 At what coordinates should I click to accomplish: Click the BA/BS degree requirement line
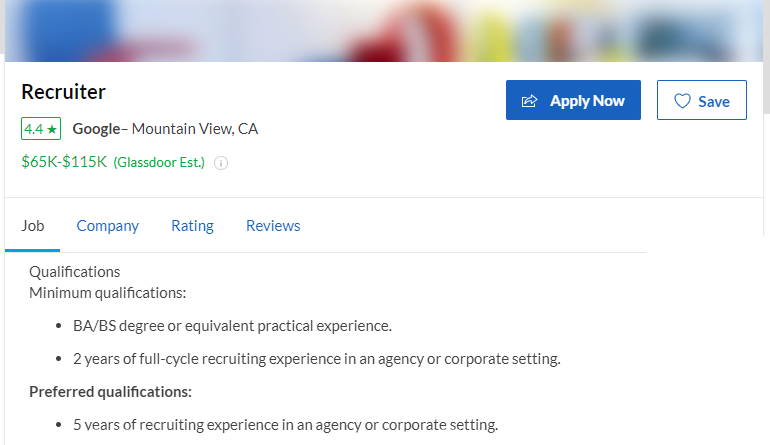point(232,326)
